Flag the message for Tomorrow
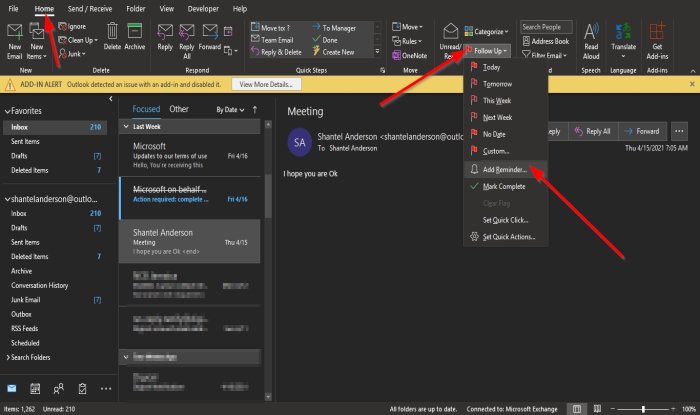 tap(506, 84)
